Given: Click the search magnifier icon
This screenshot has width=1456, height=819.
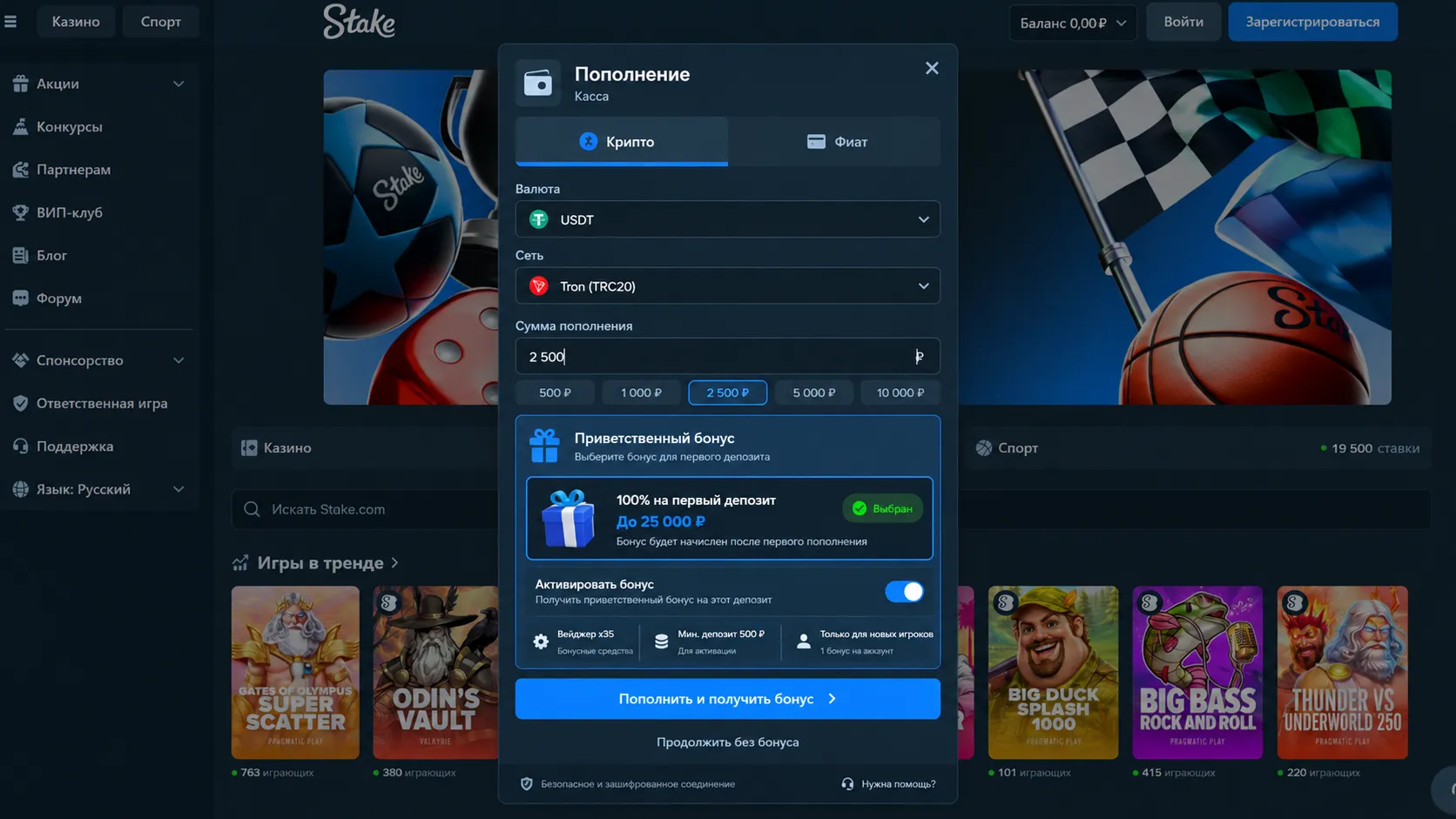Looking at the screenshot, I should [252, 509].
